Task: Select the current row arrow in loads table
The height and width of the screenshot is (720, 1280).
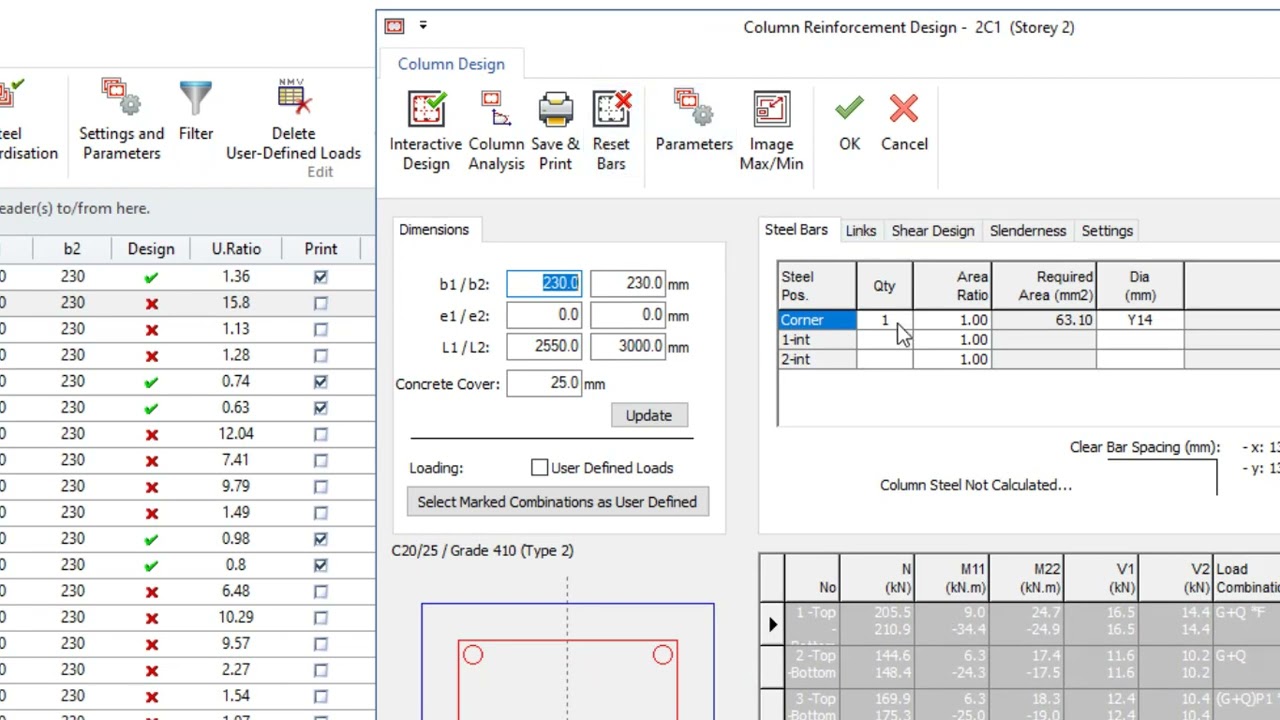Action: click(772, 625)
